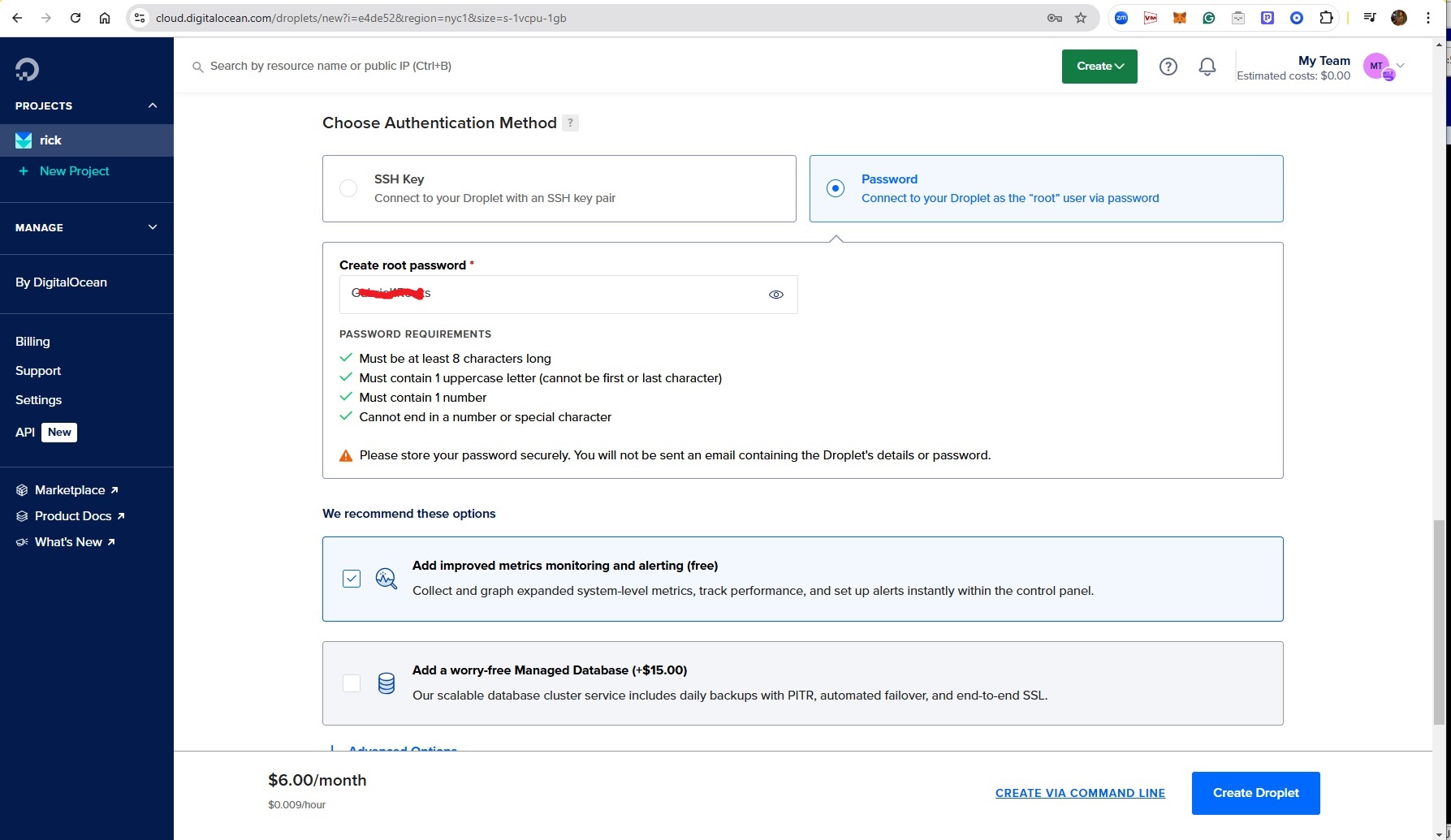Click the New Project link
This screenshot has height=840, width=1451.
tap(74, 171)
